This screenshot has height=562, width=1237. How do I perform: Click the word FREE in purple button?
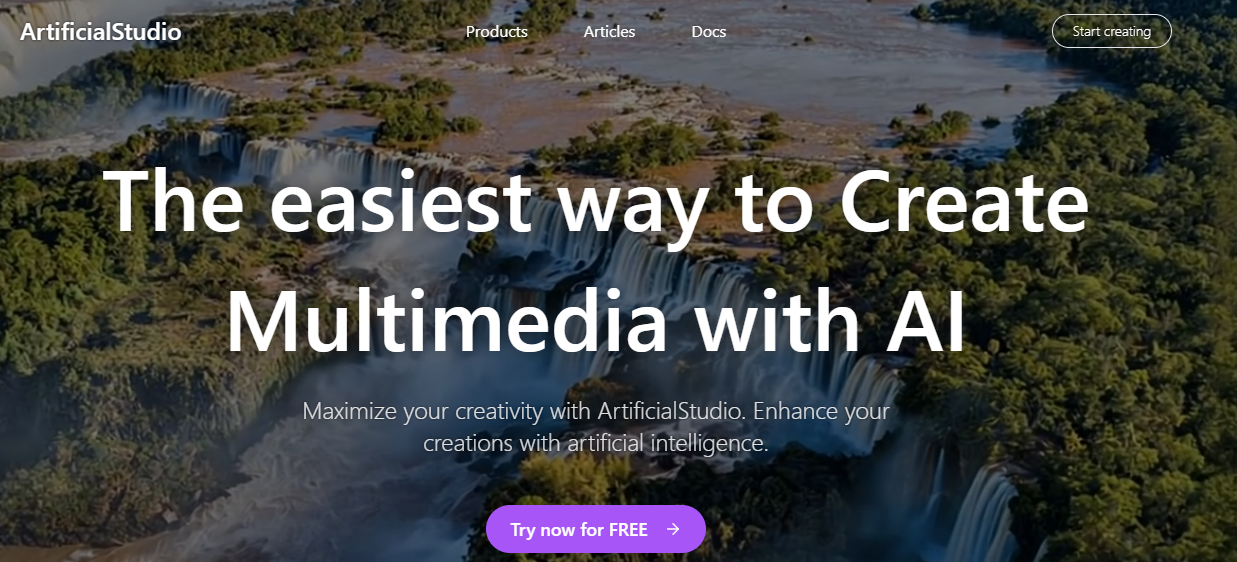point(628,530)
